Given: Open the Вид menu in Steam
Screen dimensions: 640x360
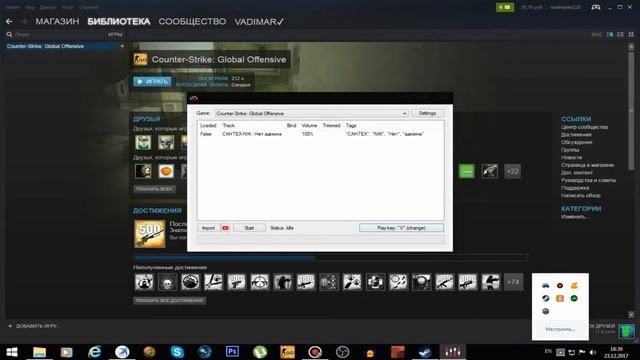Looking at the screenshot, I should 30,7.
